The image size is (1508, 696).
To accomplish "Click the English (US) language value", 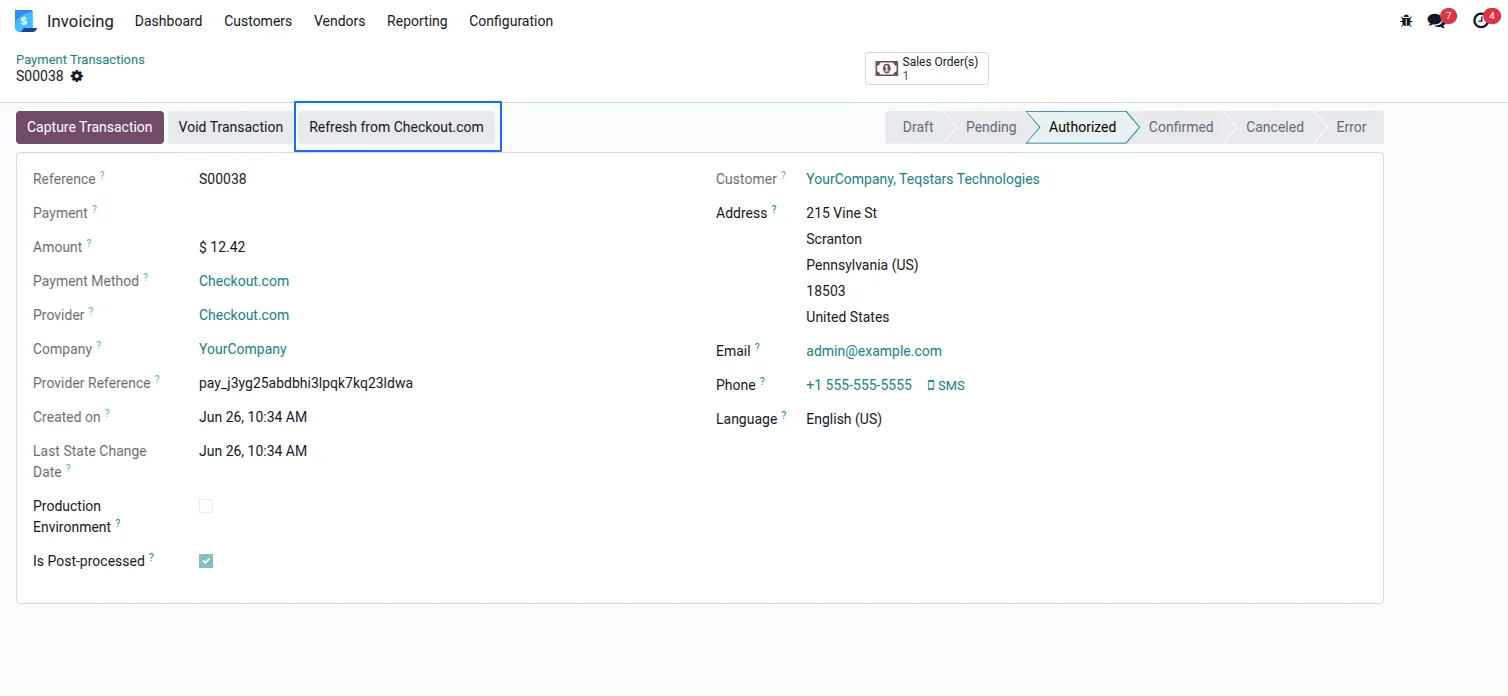I will tap(844, 419).
